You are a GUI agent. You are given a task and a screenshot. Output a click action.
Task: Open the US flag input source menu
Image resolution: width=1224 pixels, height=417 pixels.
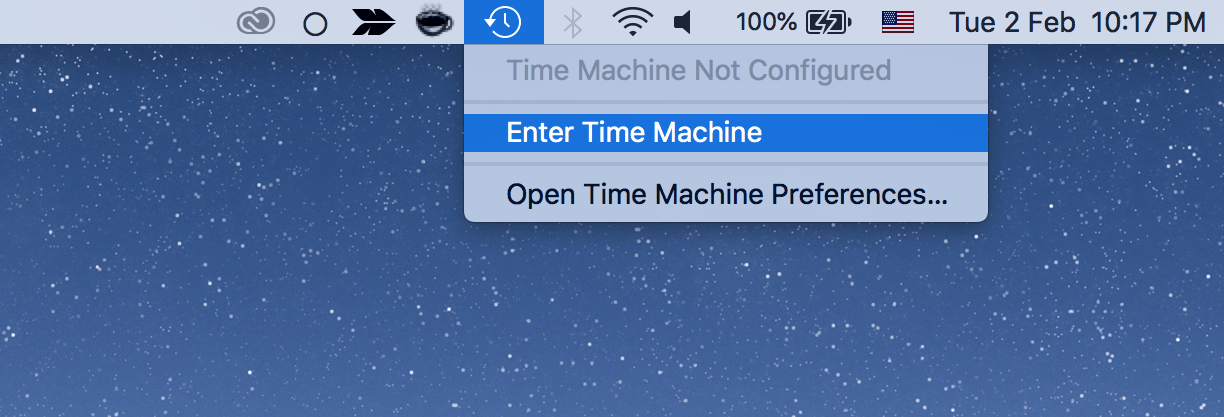898,22
